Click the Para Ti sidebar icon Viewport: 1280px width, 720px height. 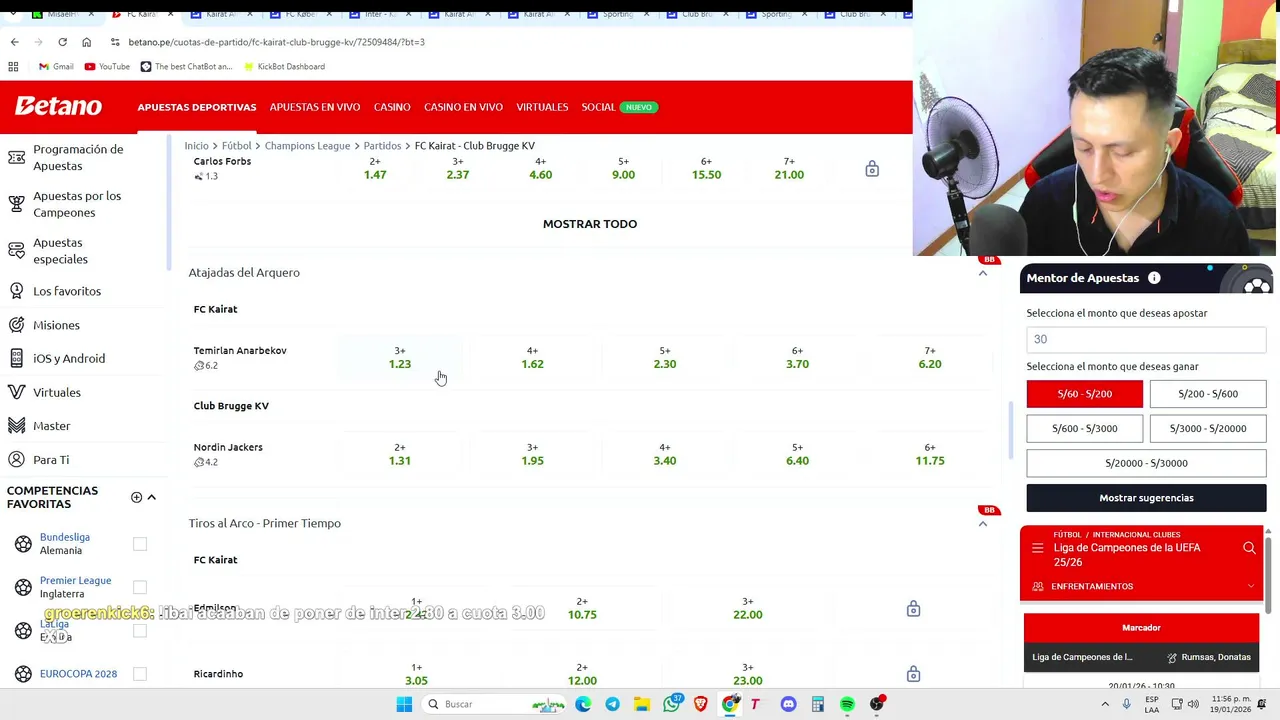16,460
